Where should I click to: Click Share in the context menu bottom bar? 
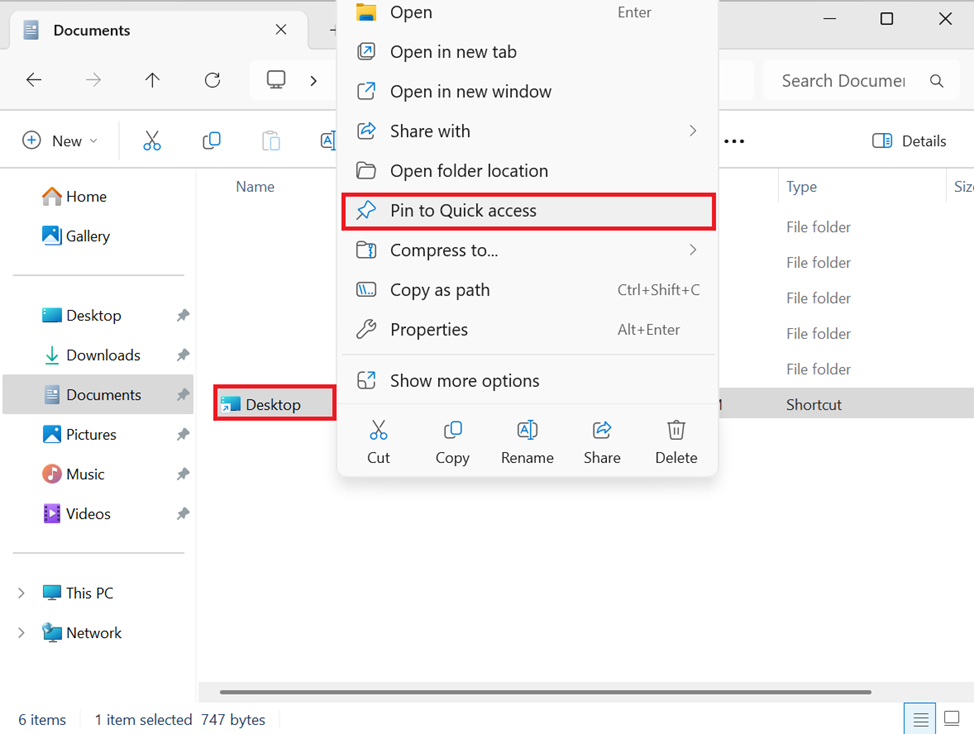pos(602,443)
